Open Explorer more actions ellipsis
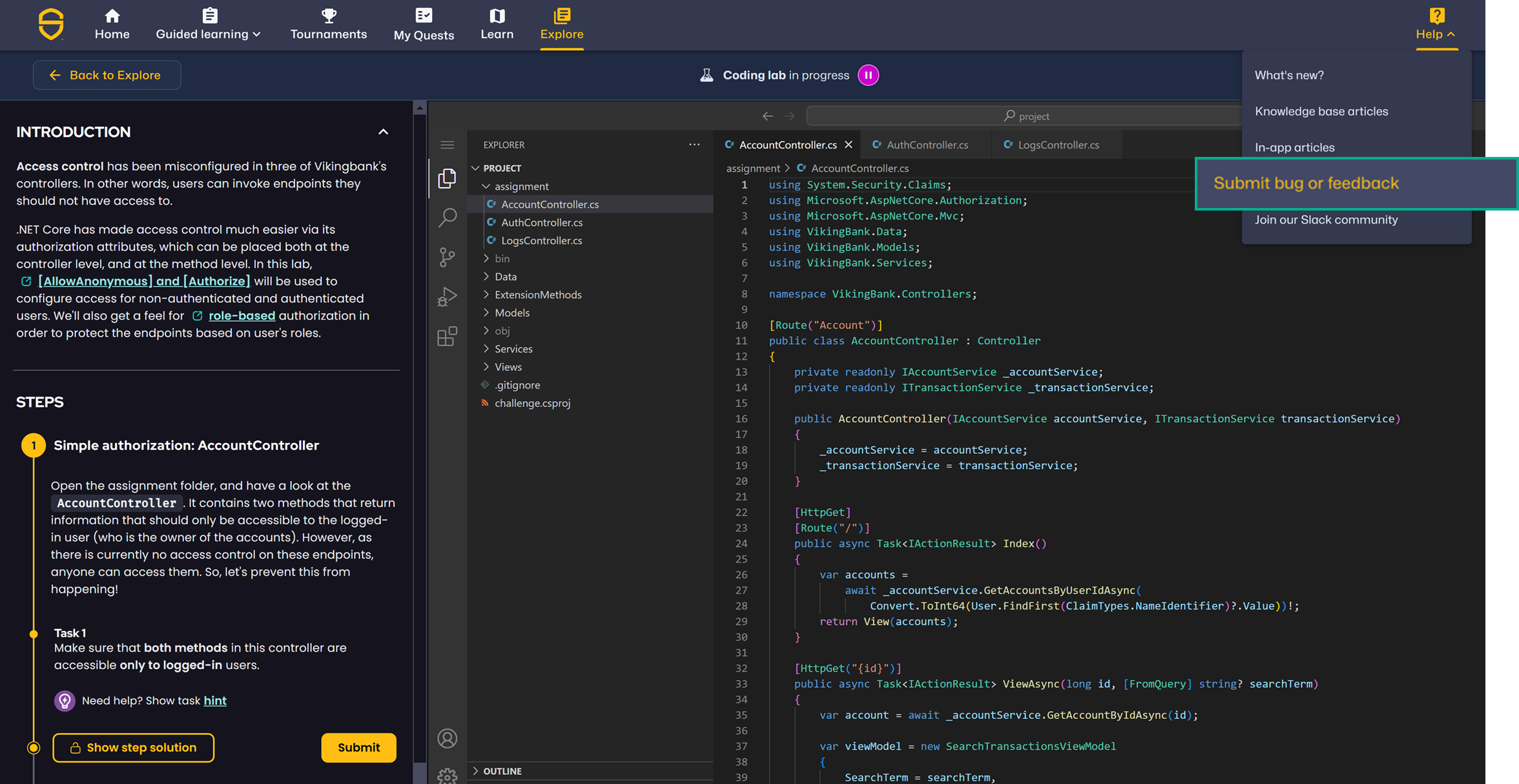The width and height of the screenshot is (1519, 784). coord(694,145)
